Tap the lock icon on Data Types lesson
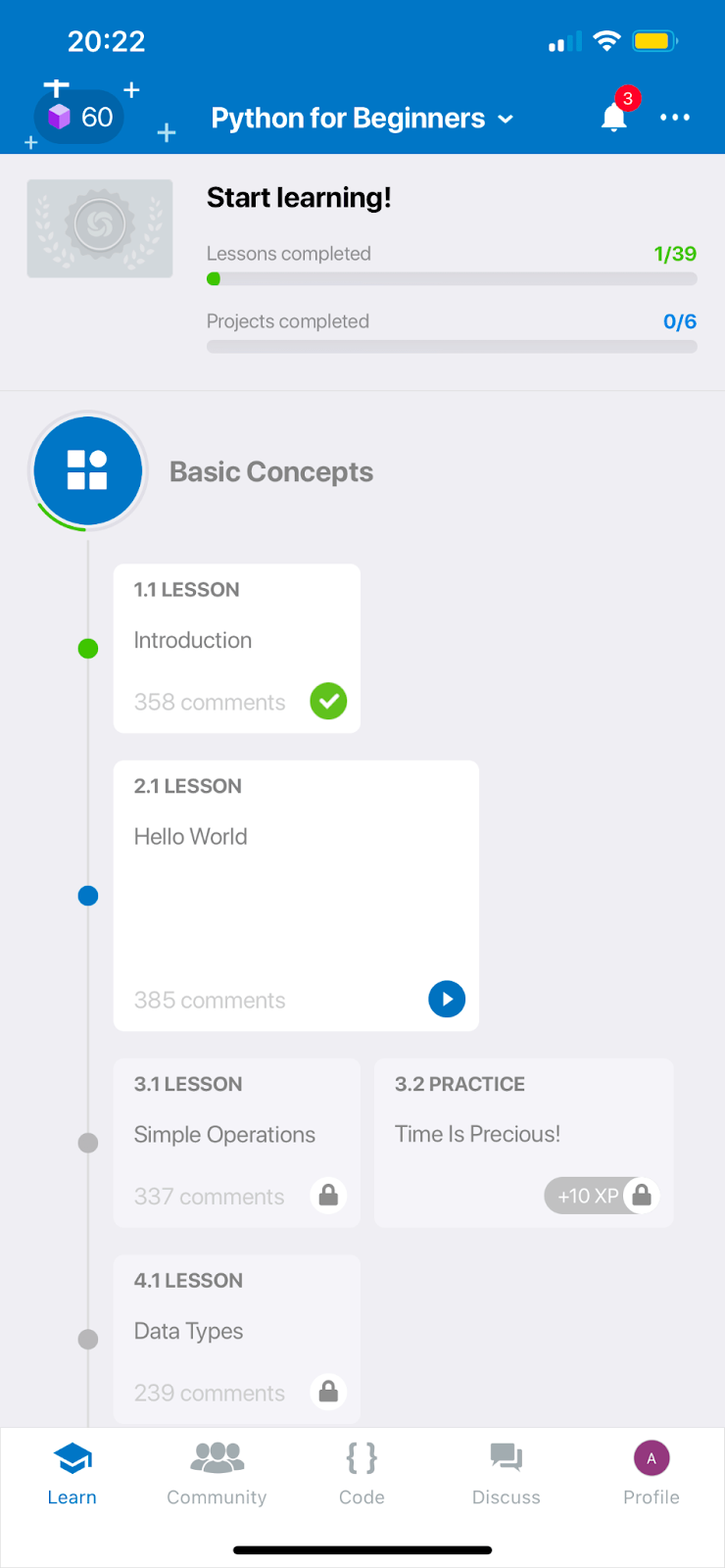 pos(328,1392)
